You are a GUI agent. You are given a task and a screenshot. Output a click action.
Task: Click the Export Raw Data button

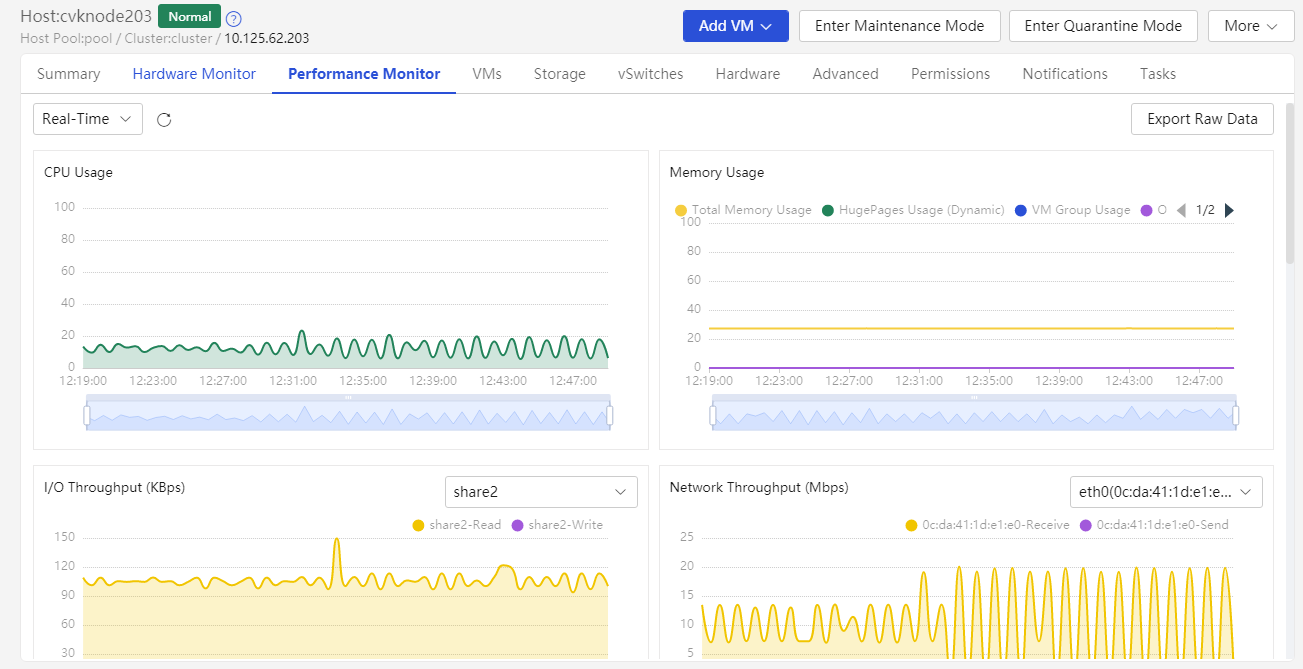coord(1202,119)
